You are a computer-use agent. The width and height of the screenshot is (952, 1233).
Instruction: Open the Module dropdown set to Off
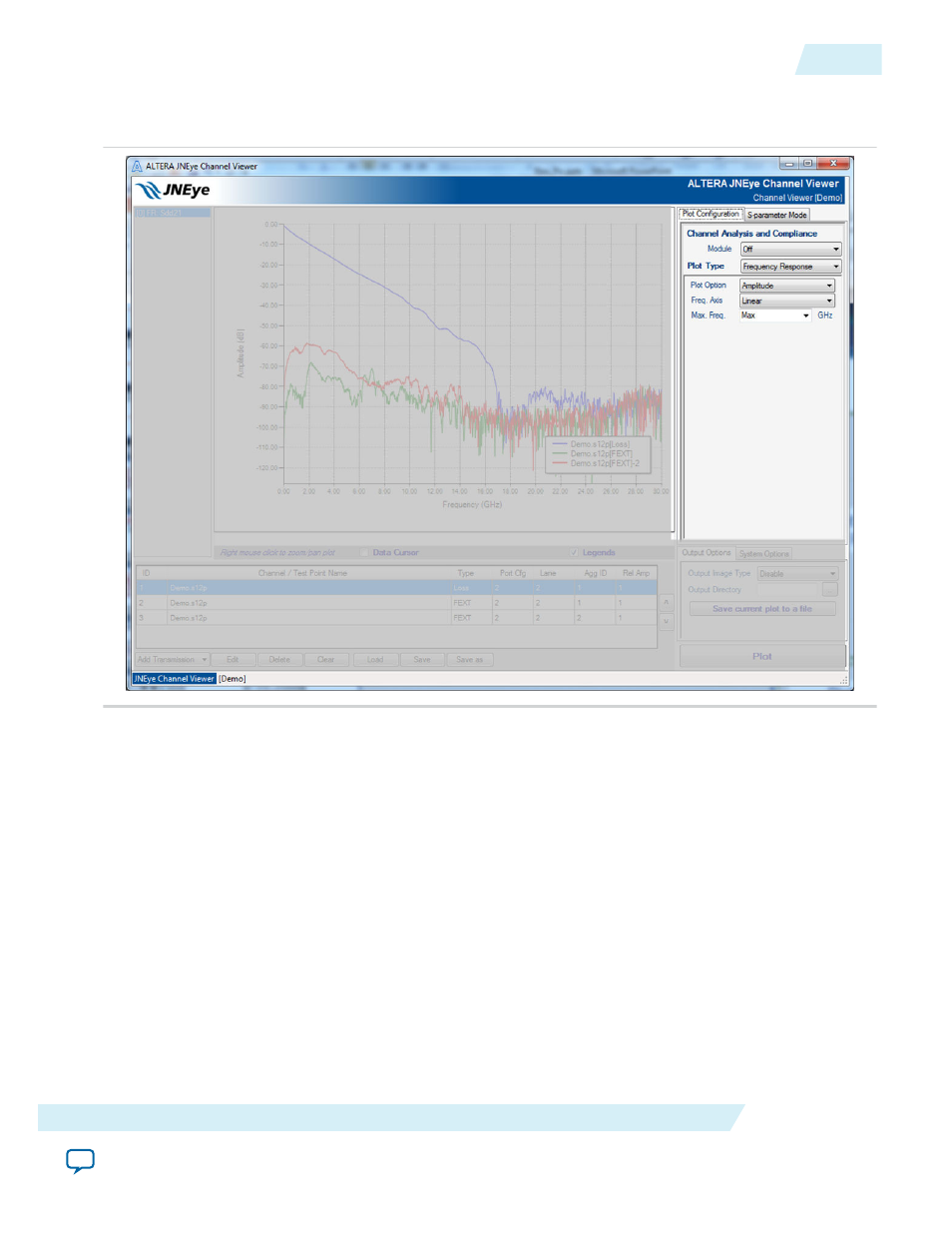[x=790, y=250]
